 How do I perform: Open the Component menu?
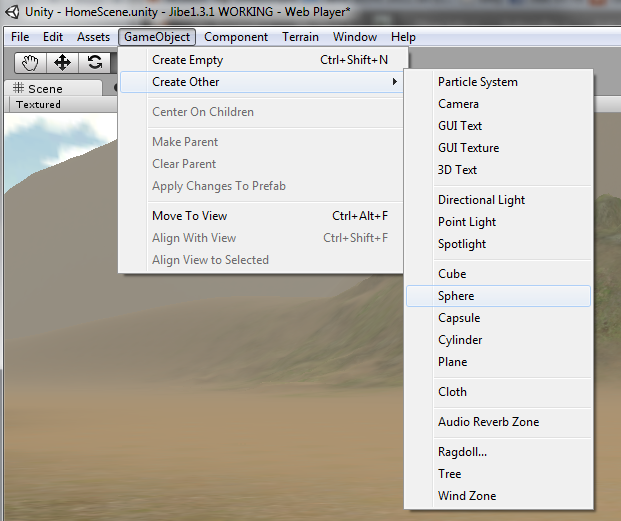click(236, 37)
